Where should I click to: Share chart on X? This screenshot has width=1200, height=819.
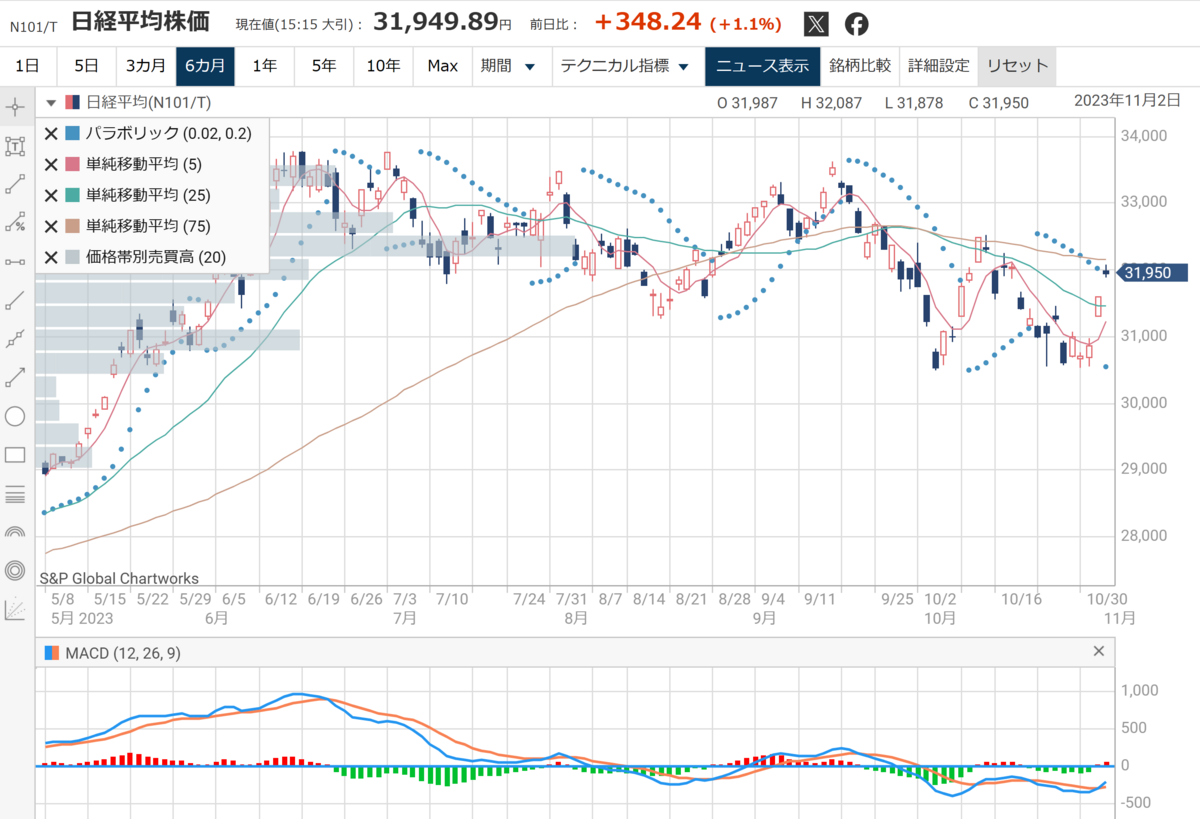(817, 24)
